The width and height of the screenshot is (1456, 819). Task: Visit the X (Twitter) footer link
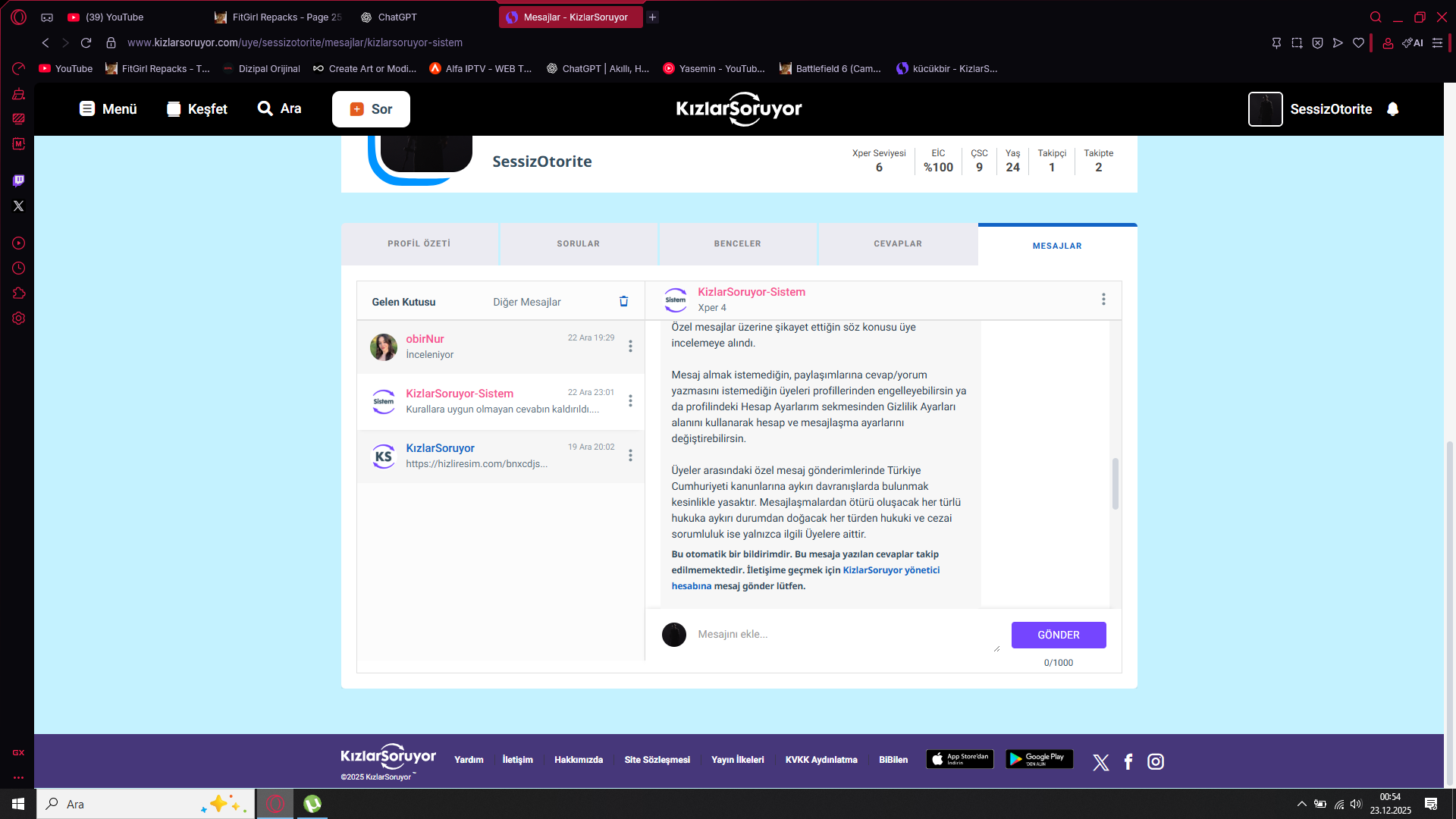1101,762
